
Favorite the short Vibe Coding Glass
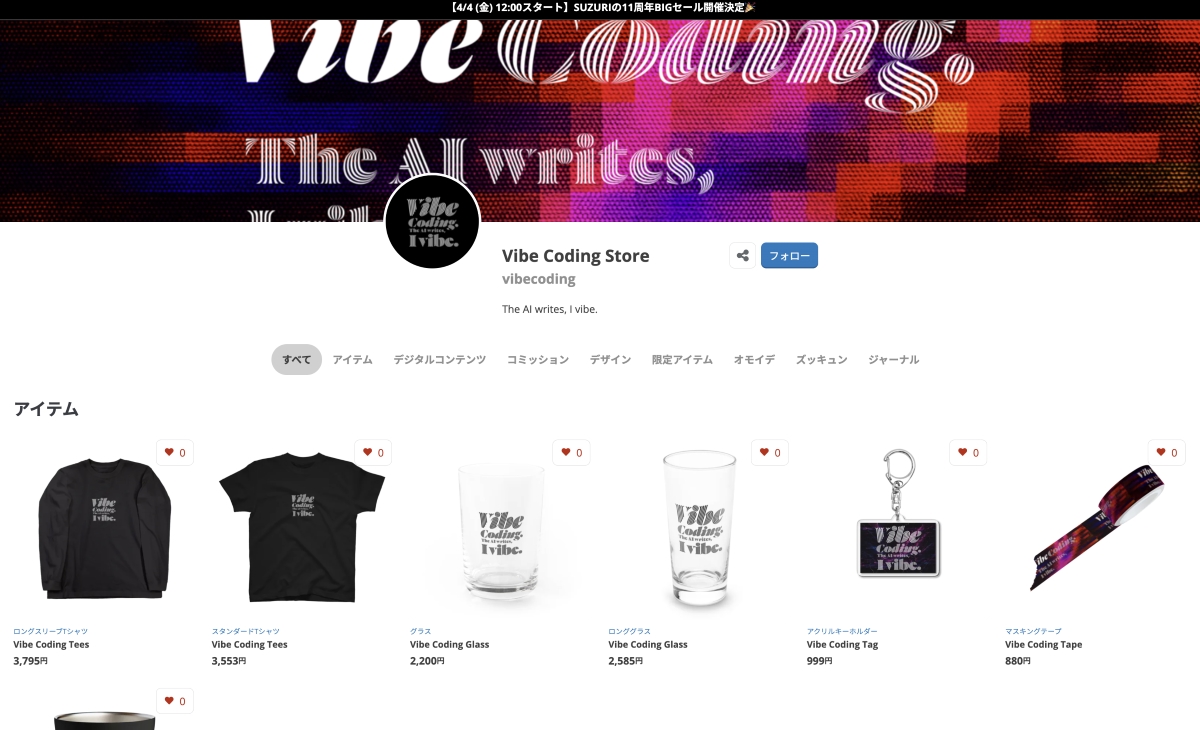[x=572, y=453]
